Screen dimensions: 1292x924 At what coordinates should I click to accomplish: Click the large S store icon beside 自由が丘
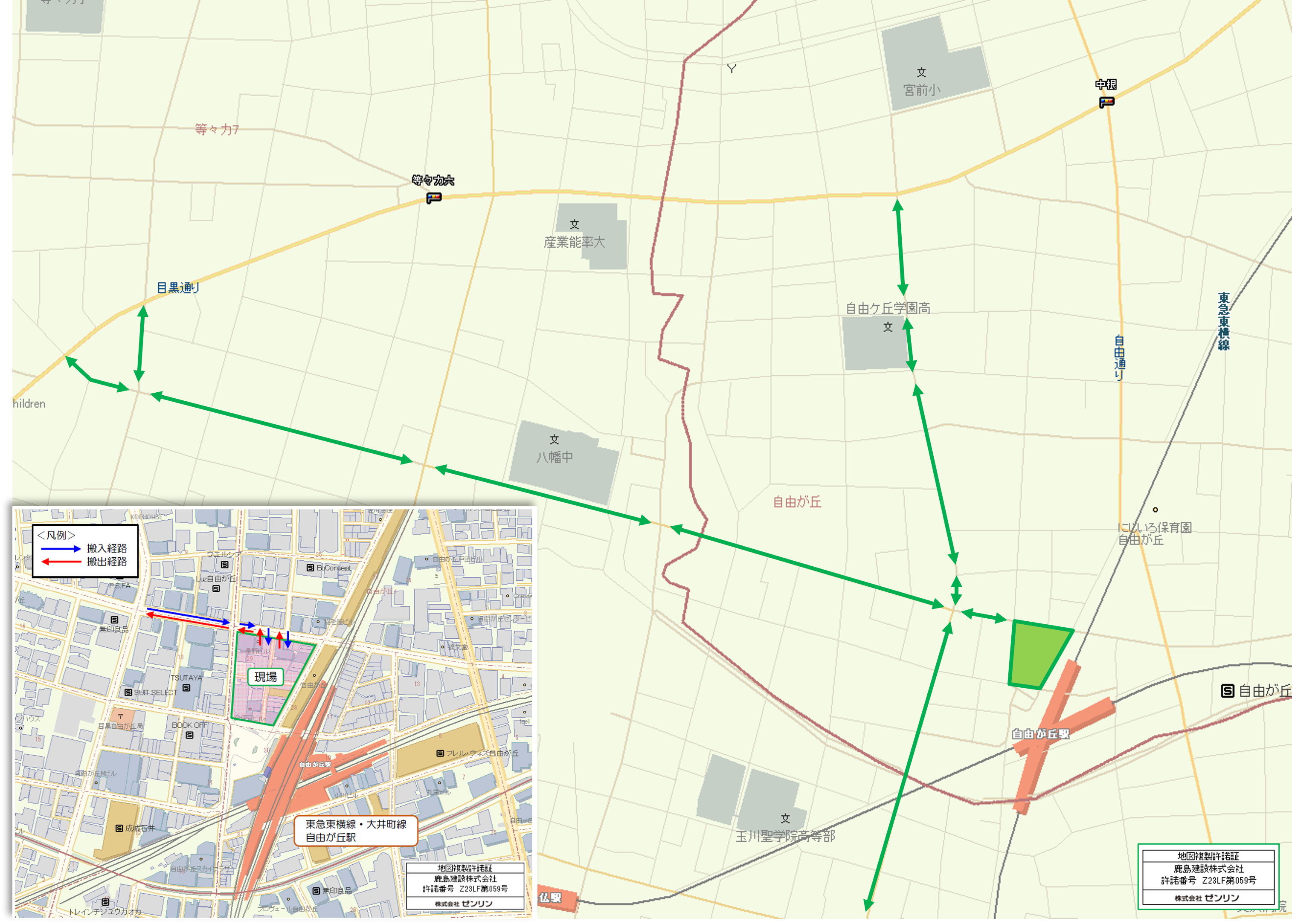(x=1228, y=691)
